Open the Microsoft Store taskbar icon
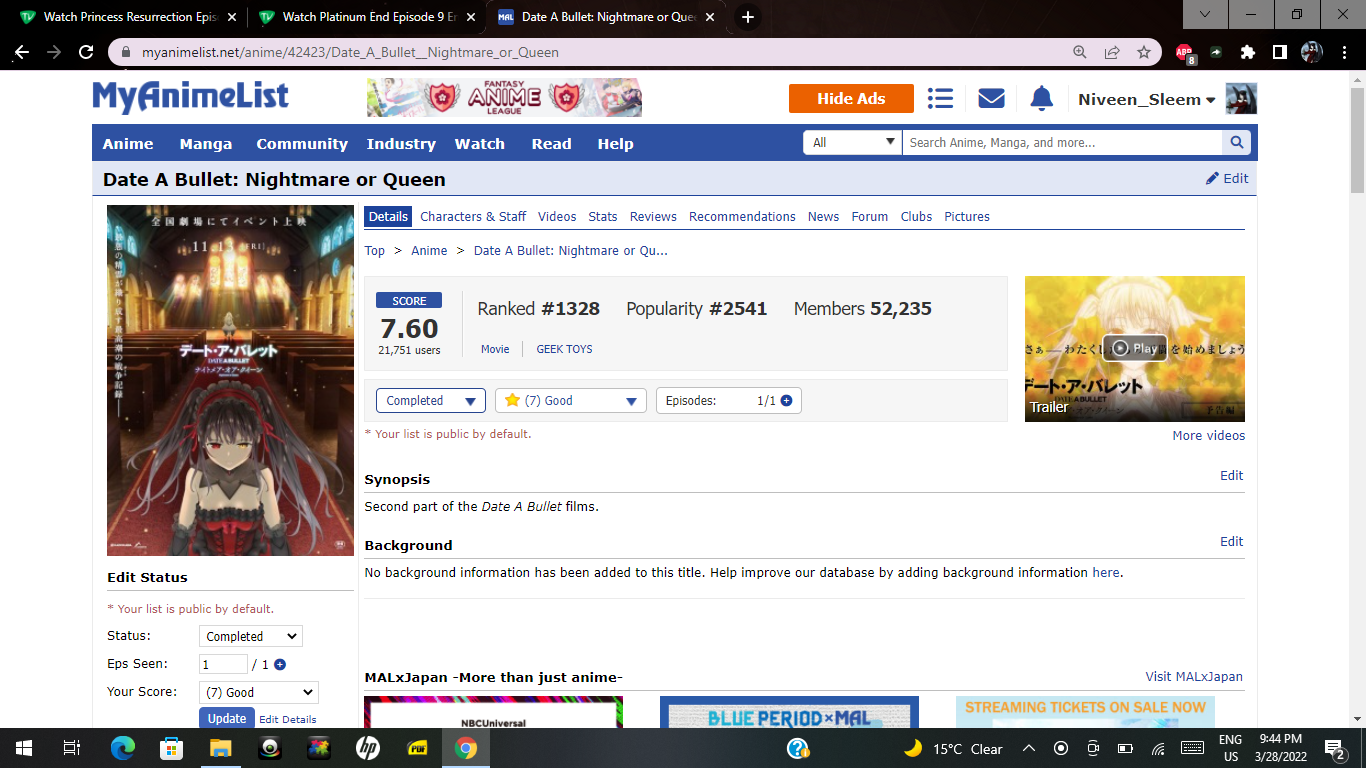Image resolution: width=1366 pixels, height=768 pixels. click(171, 748)
